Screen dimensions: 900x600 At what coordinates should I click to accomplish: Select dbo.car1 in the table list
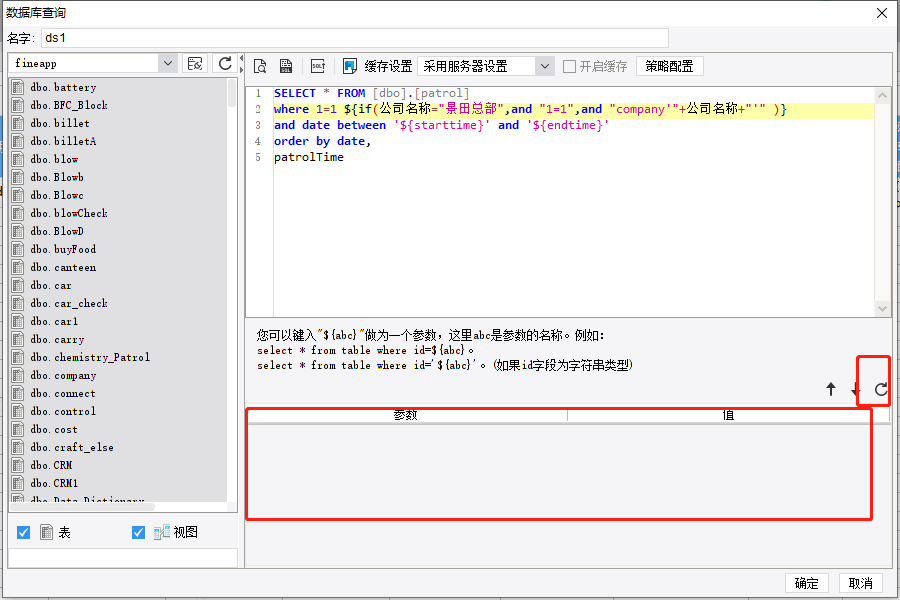coord(54,322)
